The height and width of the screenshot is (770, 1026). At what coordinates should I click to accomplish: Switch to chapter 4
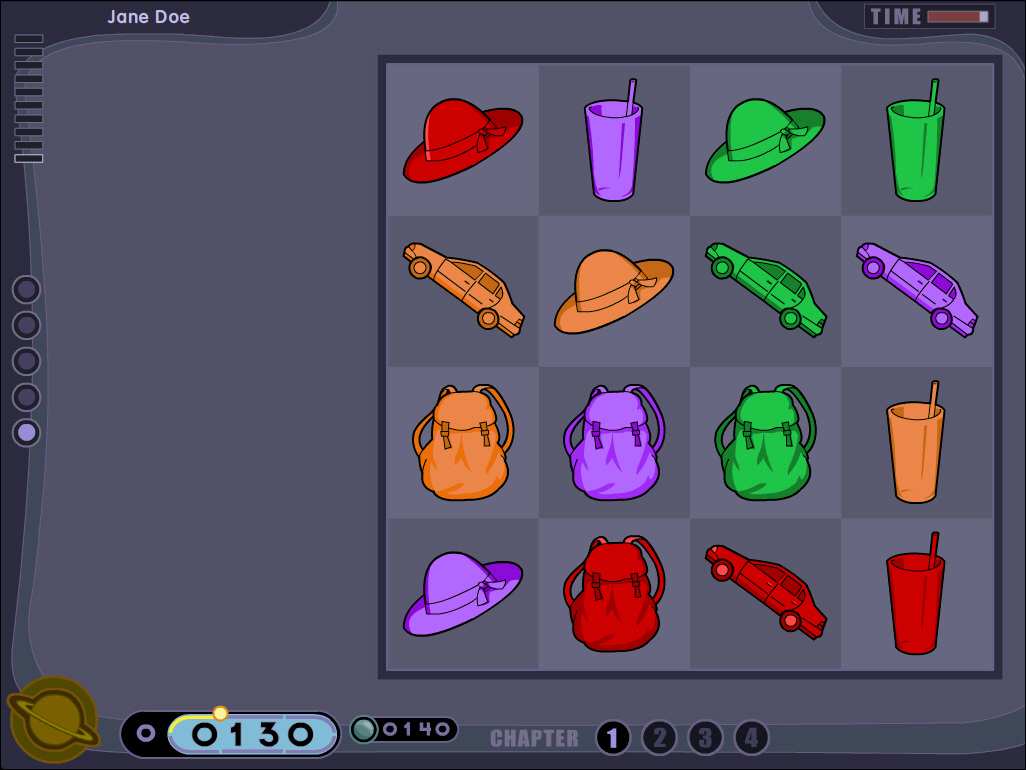click(751, 738)
